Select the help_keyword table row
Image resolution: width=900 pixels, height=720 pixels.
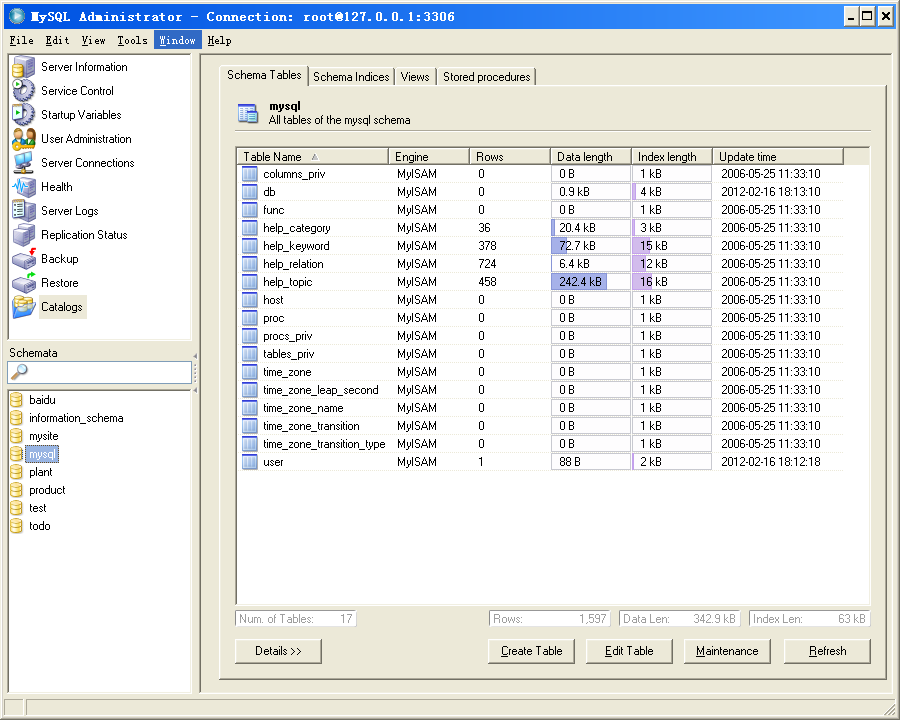pyautogui.click(x=541, y=246)
